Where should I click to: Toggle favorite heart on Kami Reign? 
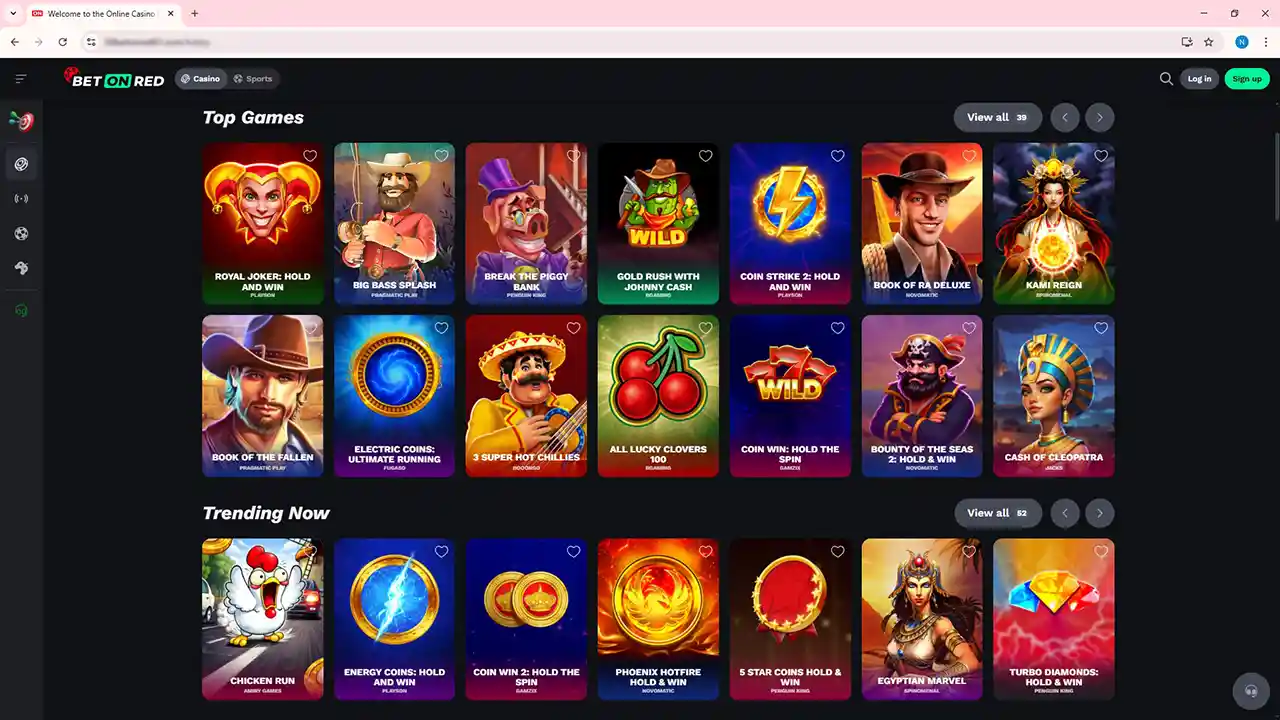pos(1101,156)
